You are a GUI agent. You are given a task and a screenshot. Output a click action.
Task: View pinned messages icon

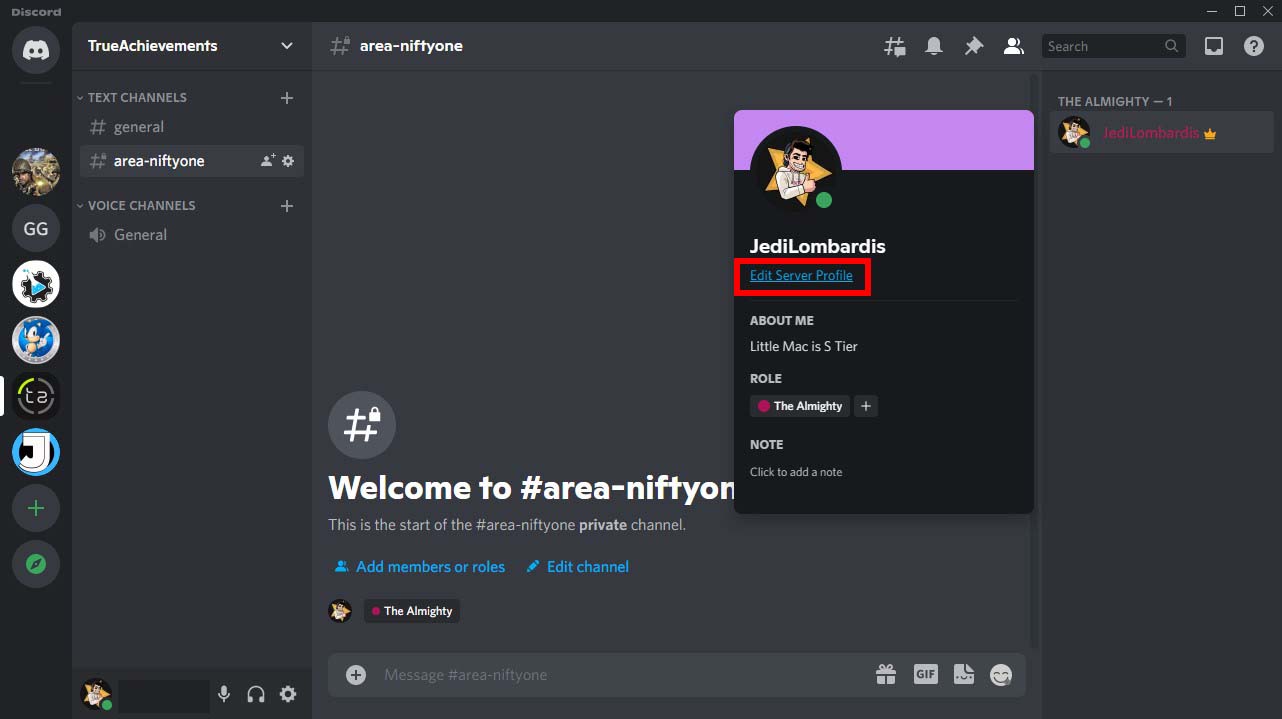pyautogui.click(x=974, y=45)
